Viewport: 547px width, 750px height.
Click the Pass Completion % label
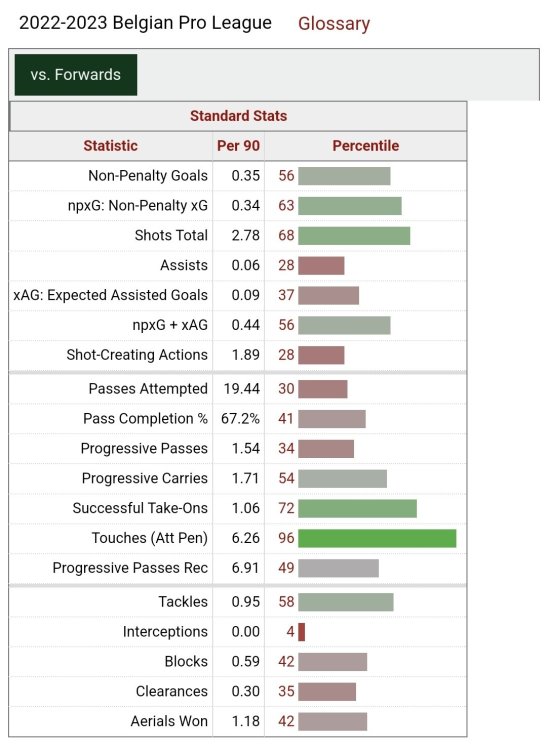(x=145, y=419)
